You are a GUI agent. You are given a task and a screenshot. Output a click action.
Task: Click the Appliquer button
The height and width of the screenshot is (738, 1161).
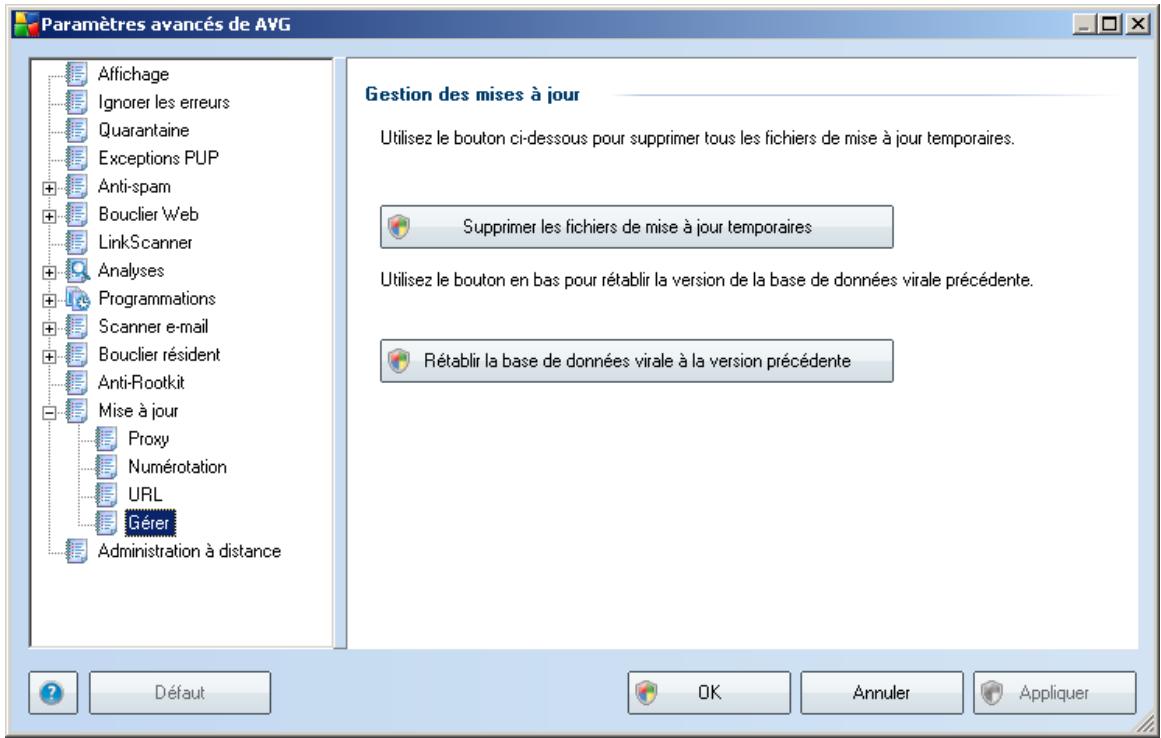point(1054,693)
